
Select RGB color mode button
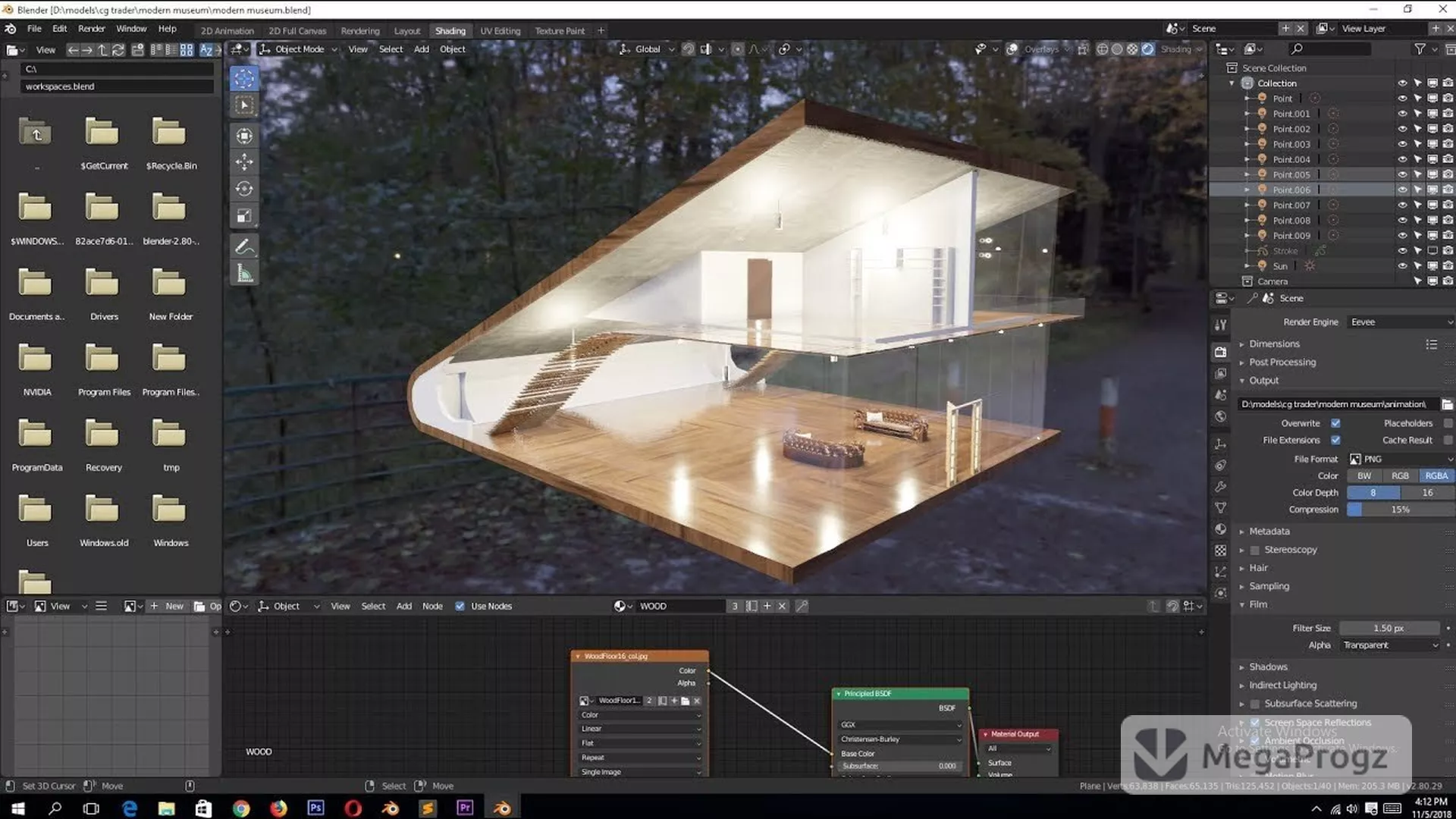tap(1400, 475)
